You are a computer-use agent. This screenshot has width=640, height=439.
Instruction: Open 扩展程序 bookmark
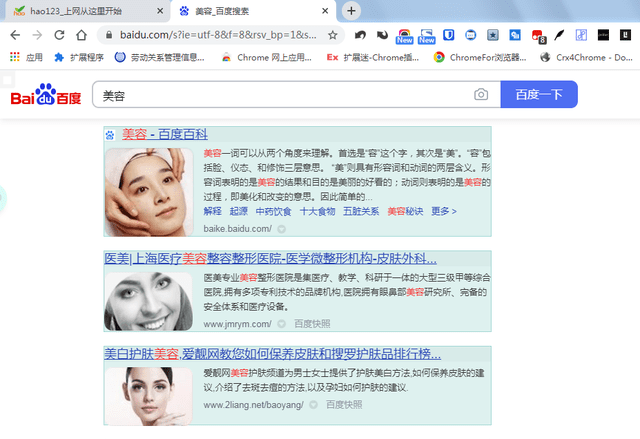[79, 58]
